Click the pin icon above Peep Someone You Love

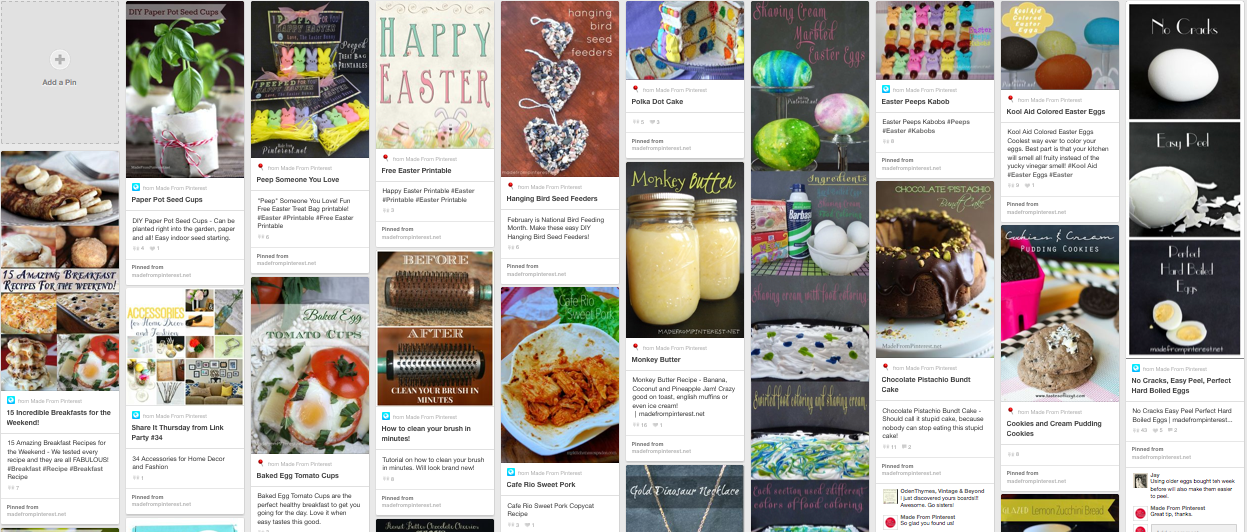click(x=261, y=168)
